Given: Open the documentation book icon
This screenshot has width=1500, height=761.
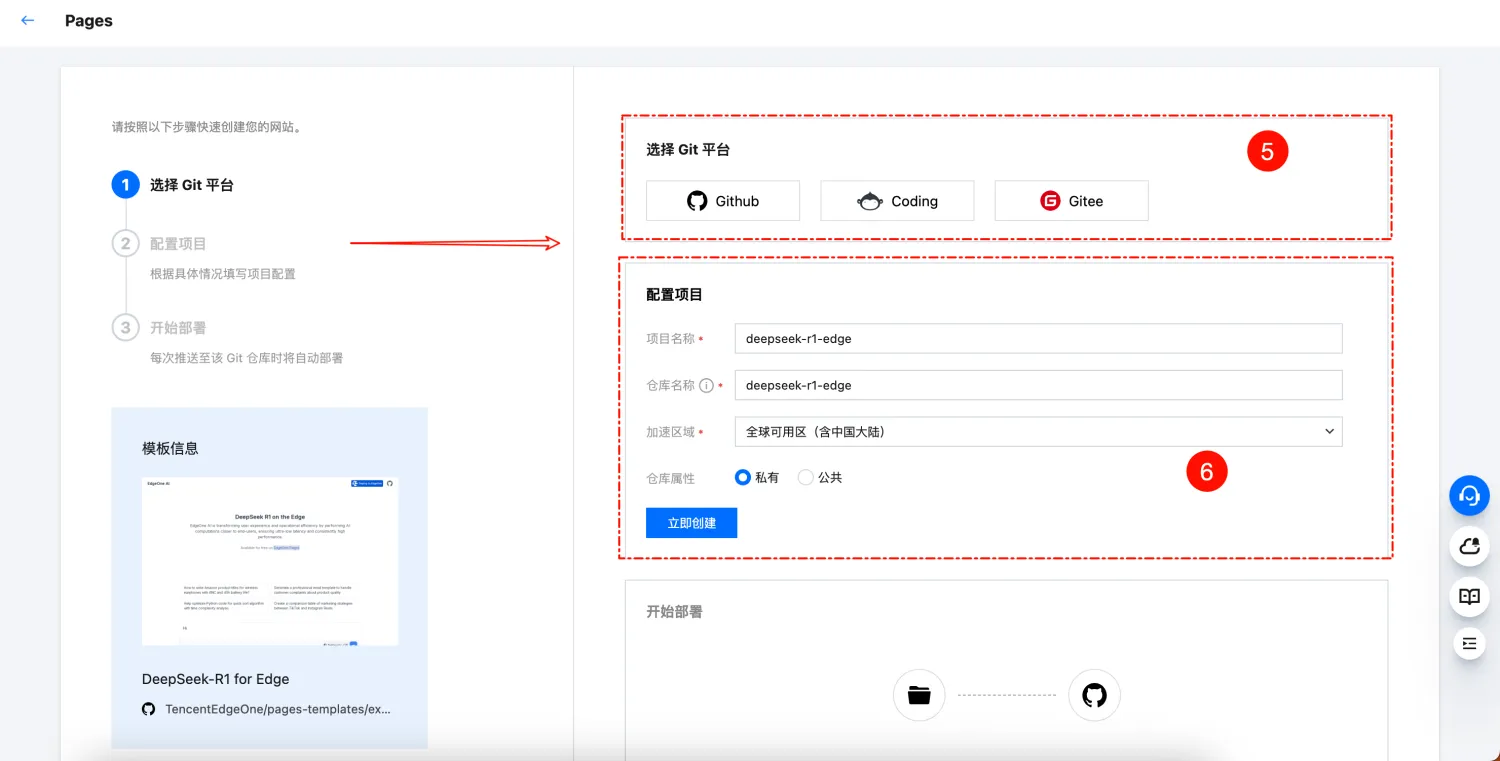Looking at the screenshot, I should (x=1468, y=596).
